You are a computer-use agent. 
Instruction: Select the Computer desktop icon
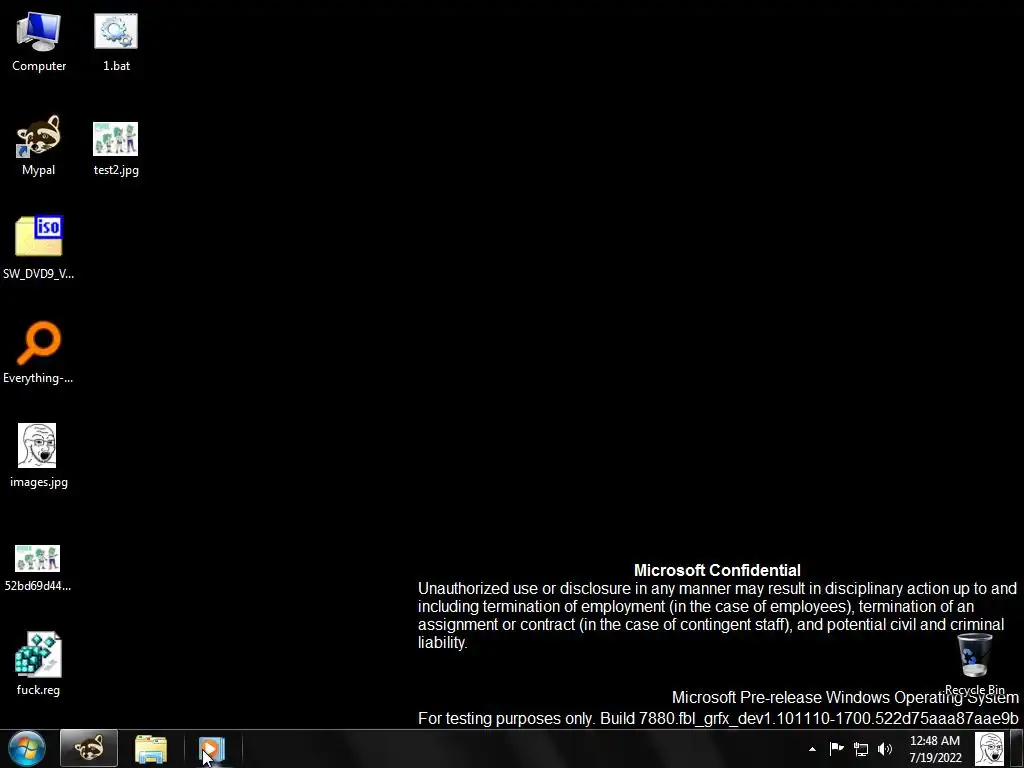click(x=39, y=42)
